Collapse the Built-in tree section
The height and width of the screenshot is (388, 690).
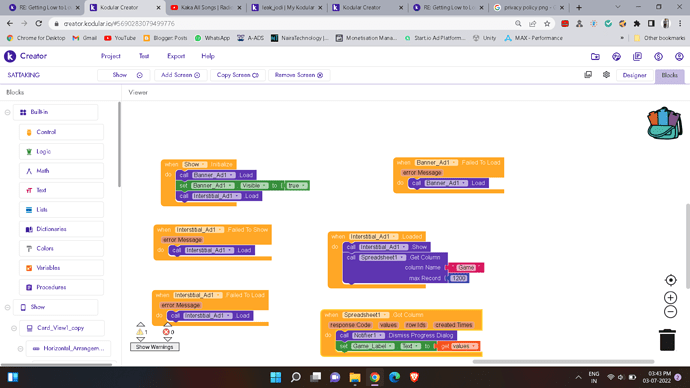(x=7, y=112)
